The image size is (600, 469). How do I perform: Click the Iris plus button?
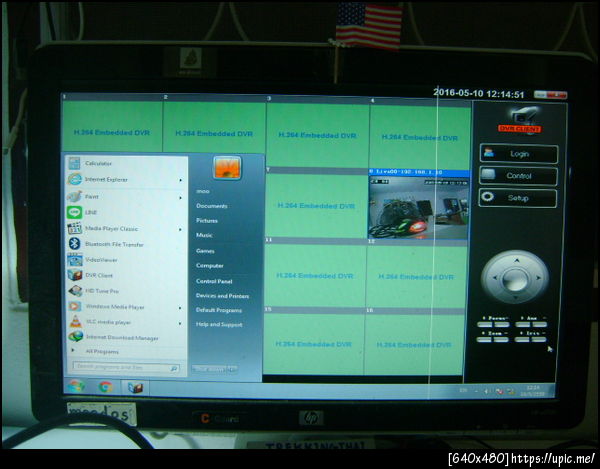(x=522, y=339)
